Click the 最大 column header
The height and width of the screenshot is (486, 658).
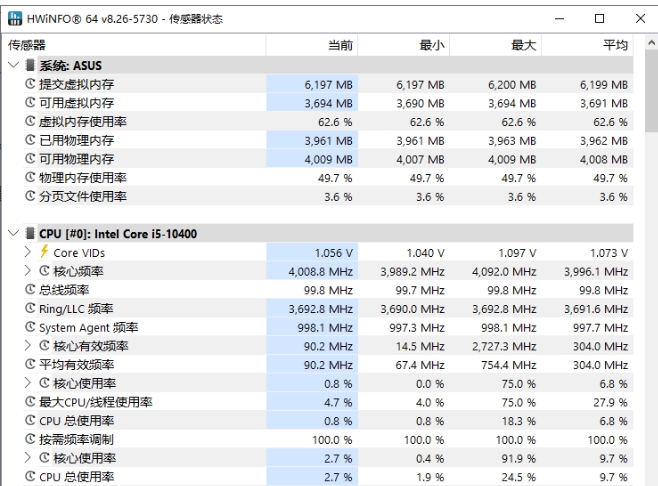[x=496, y=45]
